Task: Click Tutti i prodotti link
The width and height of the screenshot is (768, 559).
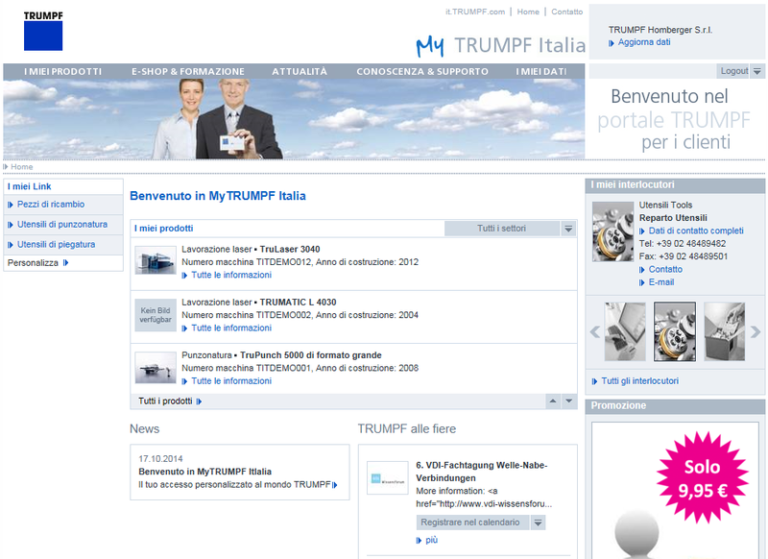Action: click(x=165, y=401)
